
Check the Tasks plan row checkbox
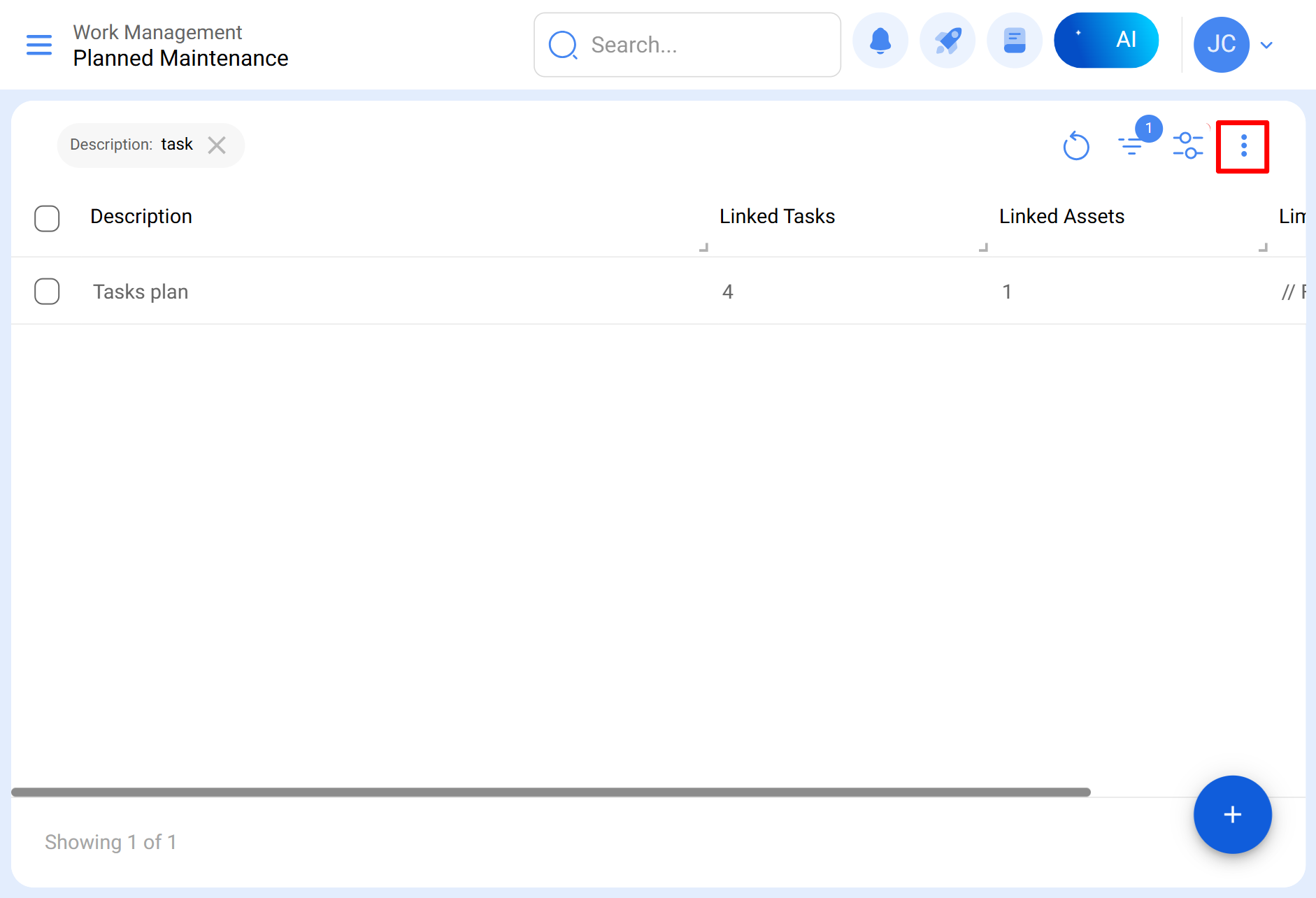47,292
